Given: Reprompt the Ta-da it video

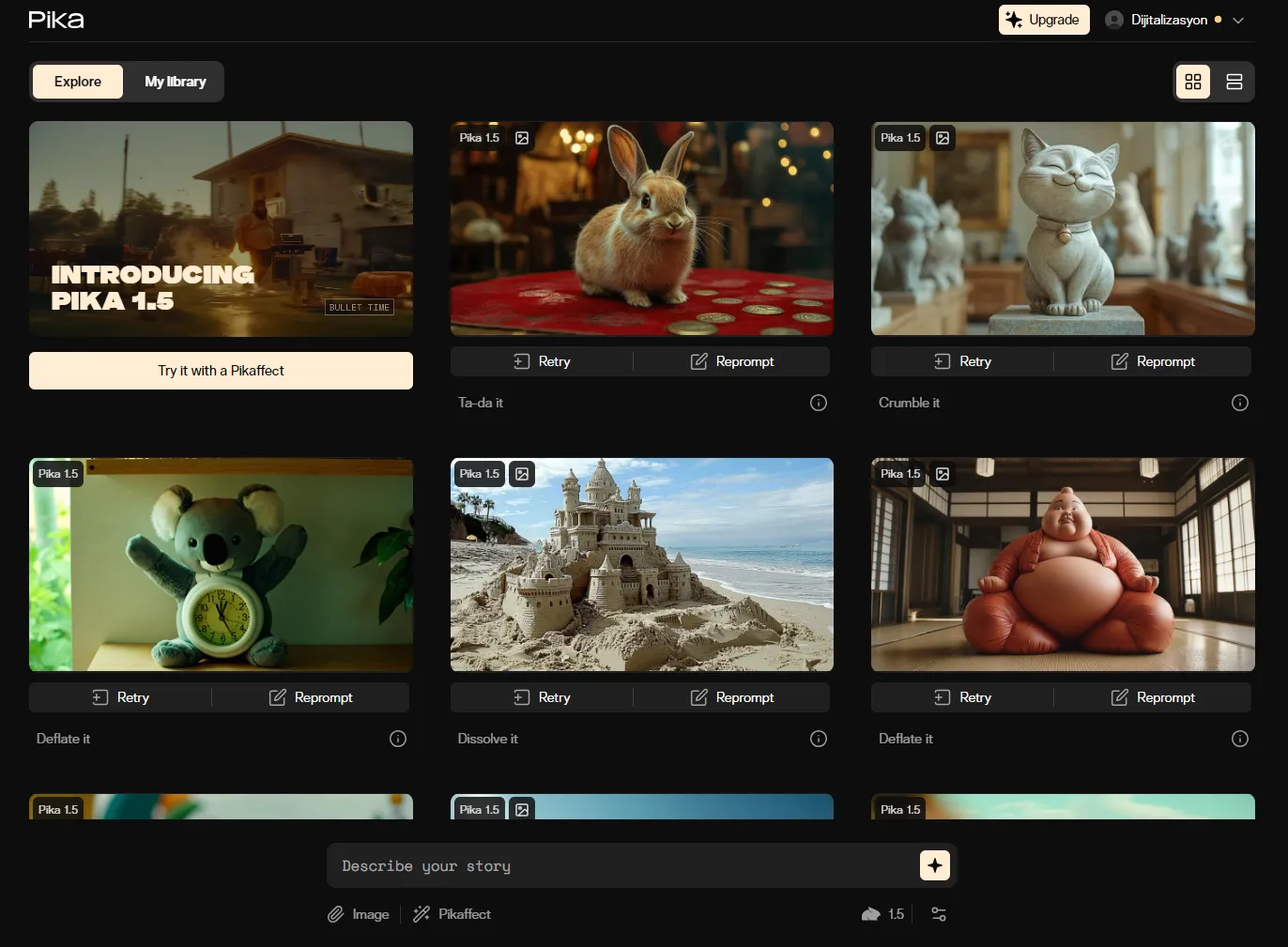Looking at the screenshot, I should point(732,361).
